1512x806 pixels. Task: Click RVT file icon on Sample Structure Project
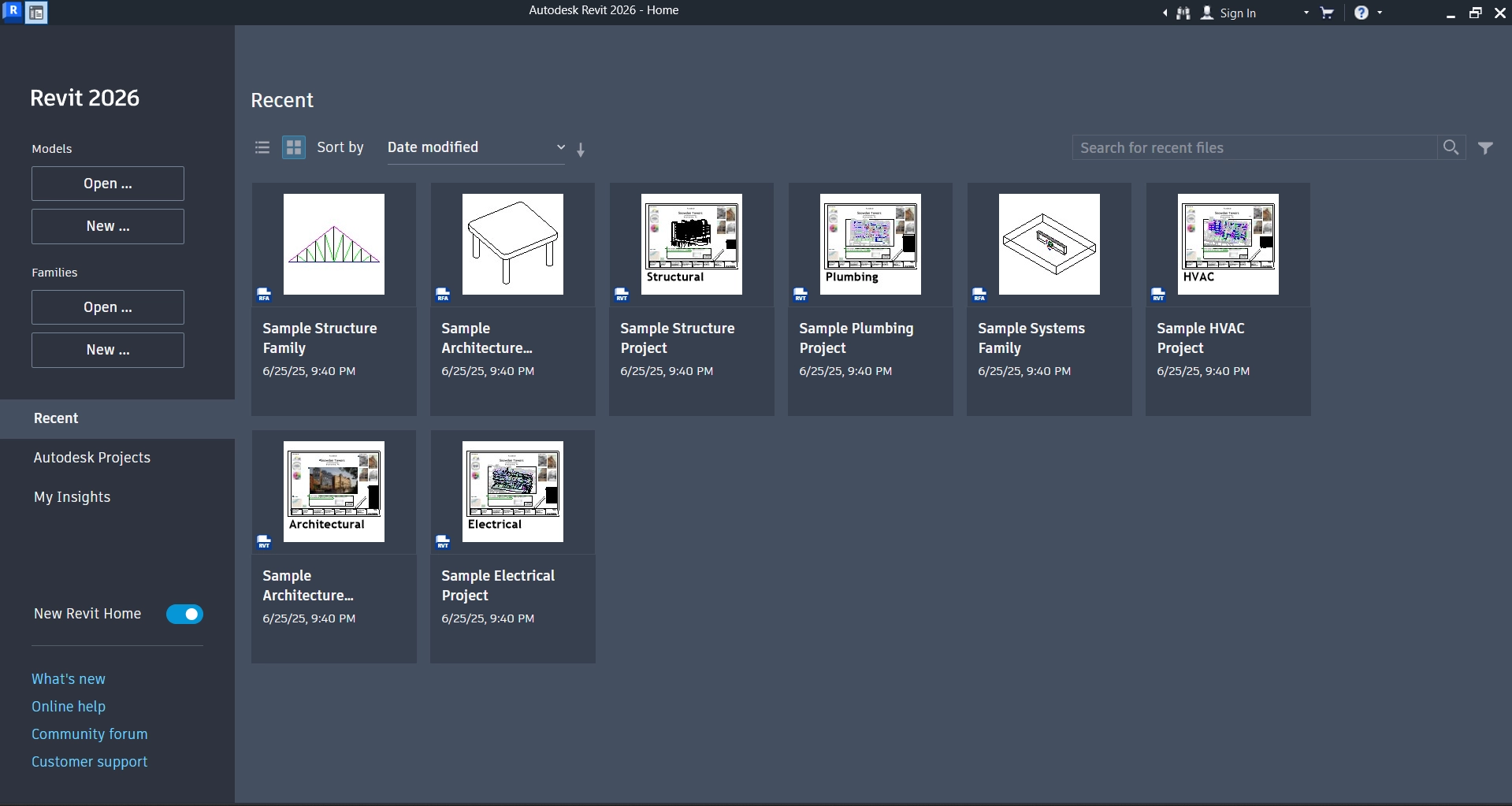click(622, 295)
